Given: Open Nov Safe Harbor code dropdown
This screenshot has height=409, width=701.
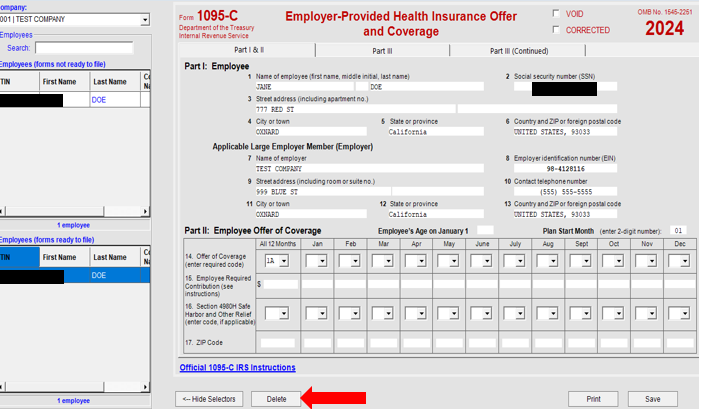Looking at the screenshot, I should tap(652, 314).
